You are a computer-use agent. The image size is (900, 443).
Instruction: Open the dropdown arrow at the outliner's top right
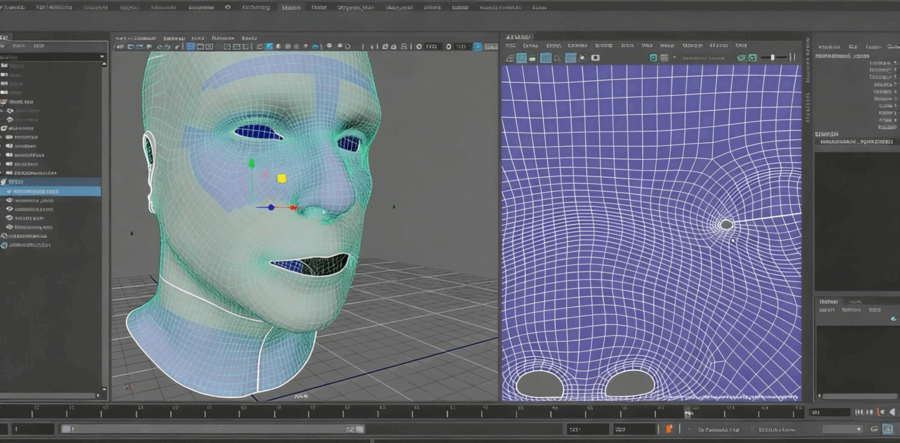pyautogui.click(x=103, y=58)
